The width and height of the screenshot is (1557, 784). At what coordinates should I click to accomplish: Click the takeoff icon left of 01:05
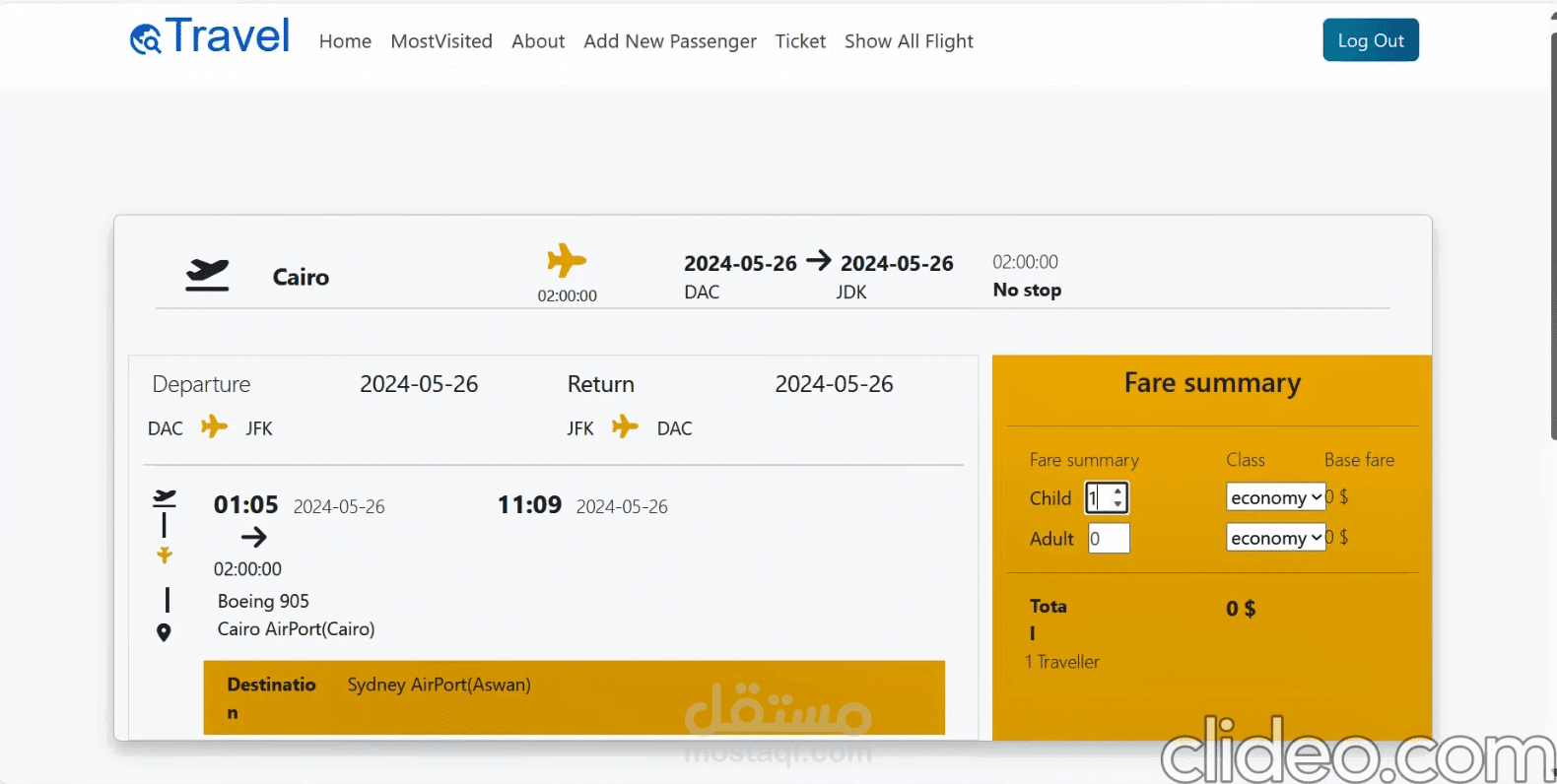[165, 498]
